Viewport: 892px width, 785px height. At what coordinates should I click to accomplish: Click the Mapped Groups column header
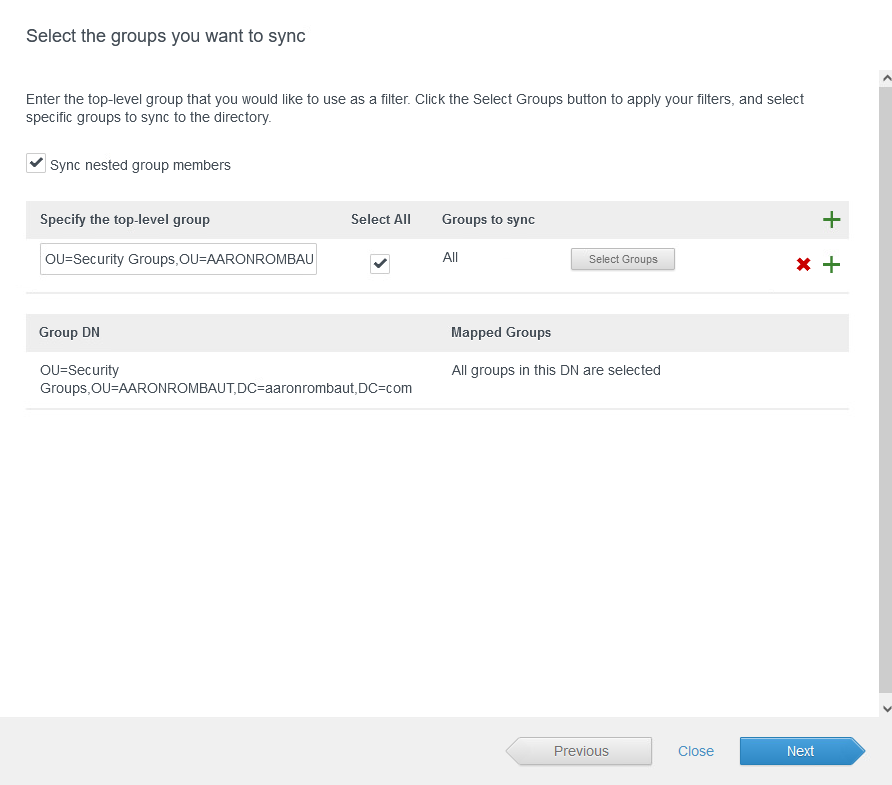pos(501,332)
